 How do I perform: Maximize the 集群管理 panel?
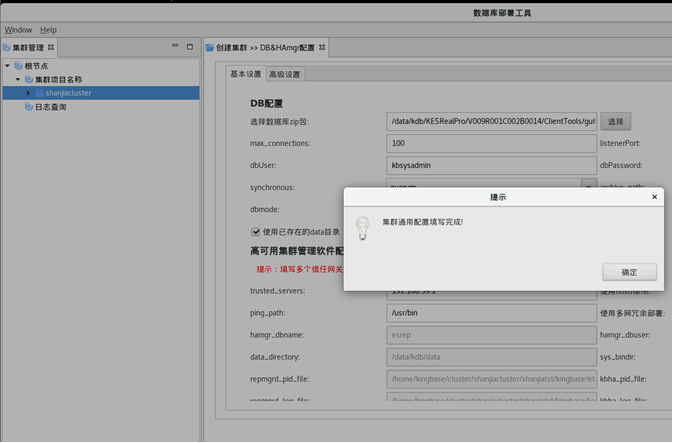190,47
